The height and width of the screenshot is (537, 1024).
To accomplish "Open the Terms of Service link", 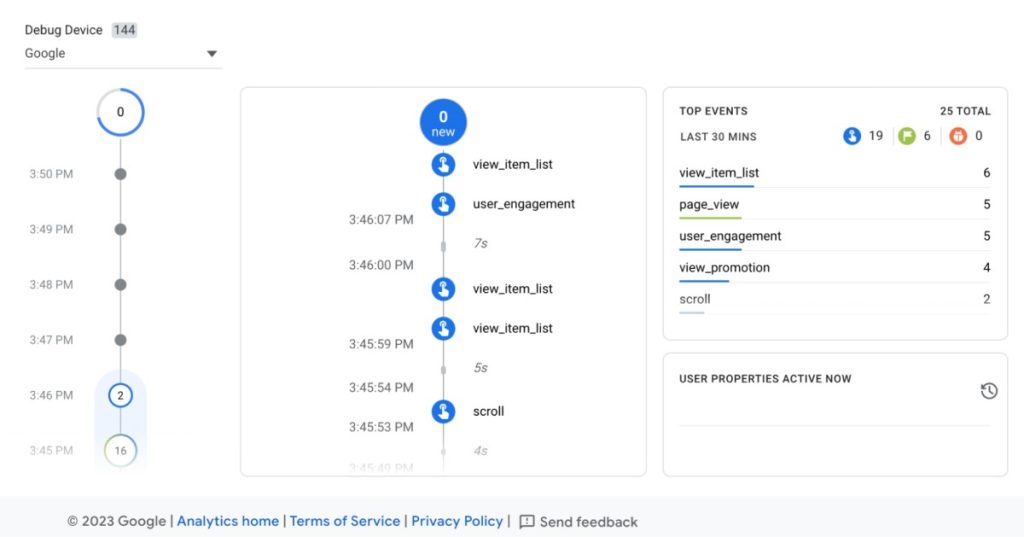I will (345, 521).
